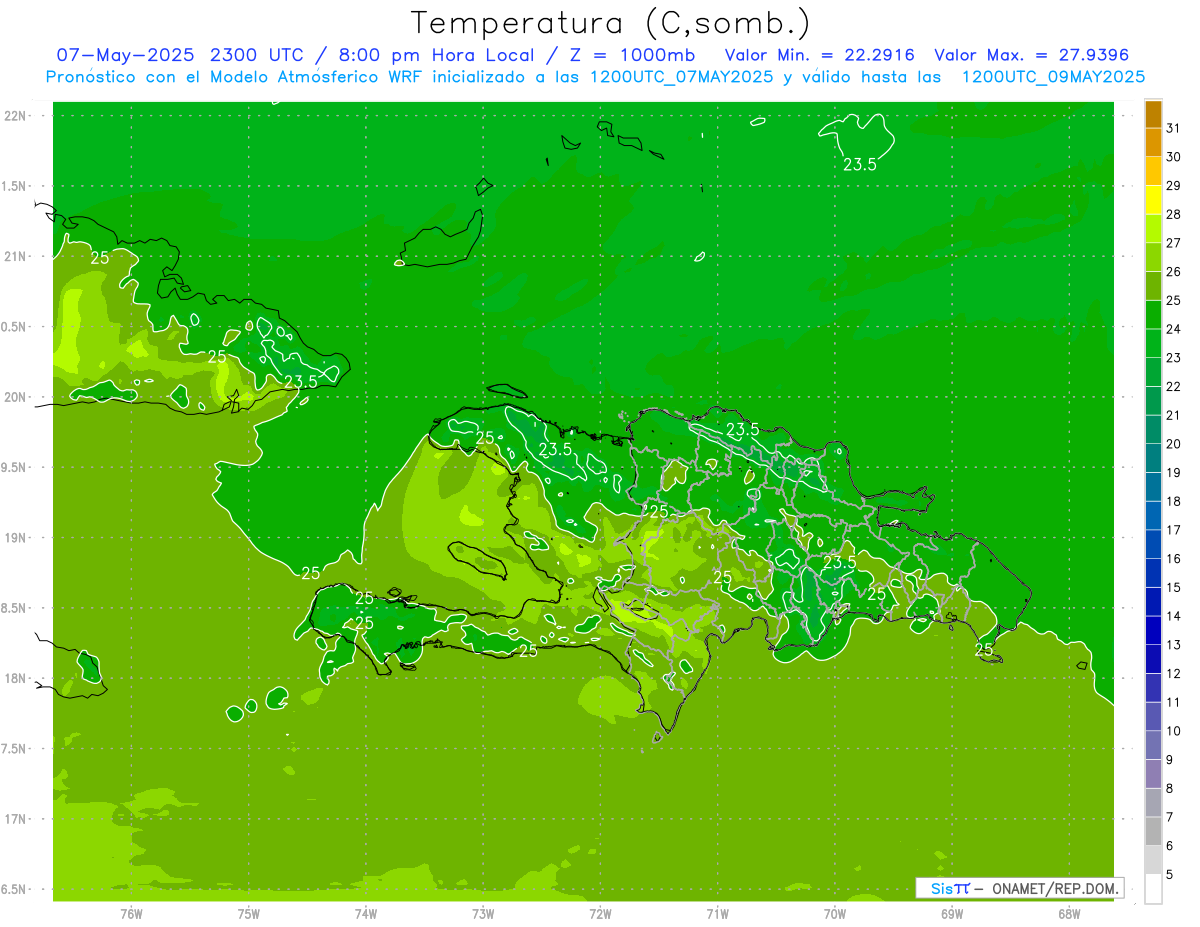This screenshot has height=927, width=1200.
Task: Click legend value "19" on the color scale
Action: (1173, 473)
